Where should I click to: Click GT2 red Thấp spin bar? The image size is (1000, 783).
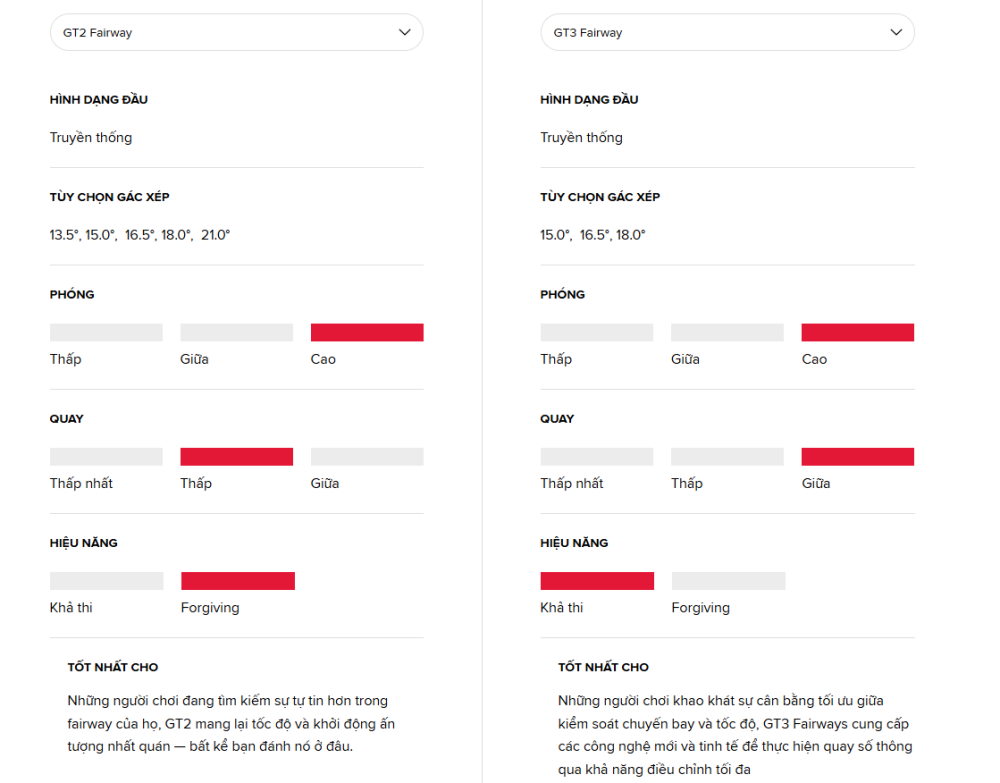(x=237, y=457)
